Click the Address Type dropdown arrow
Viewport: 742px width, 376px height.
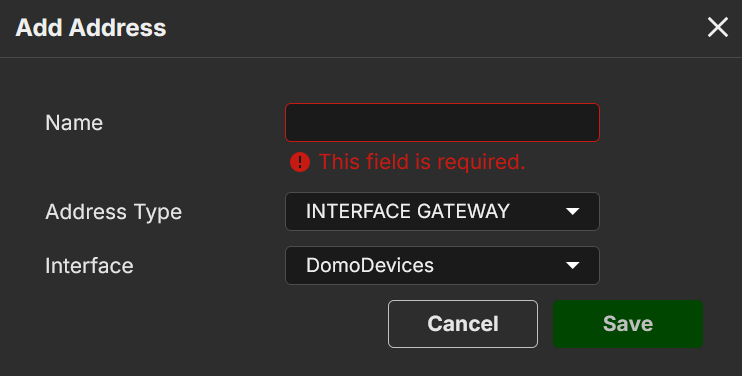573,211
